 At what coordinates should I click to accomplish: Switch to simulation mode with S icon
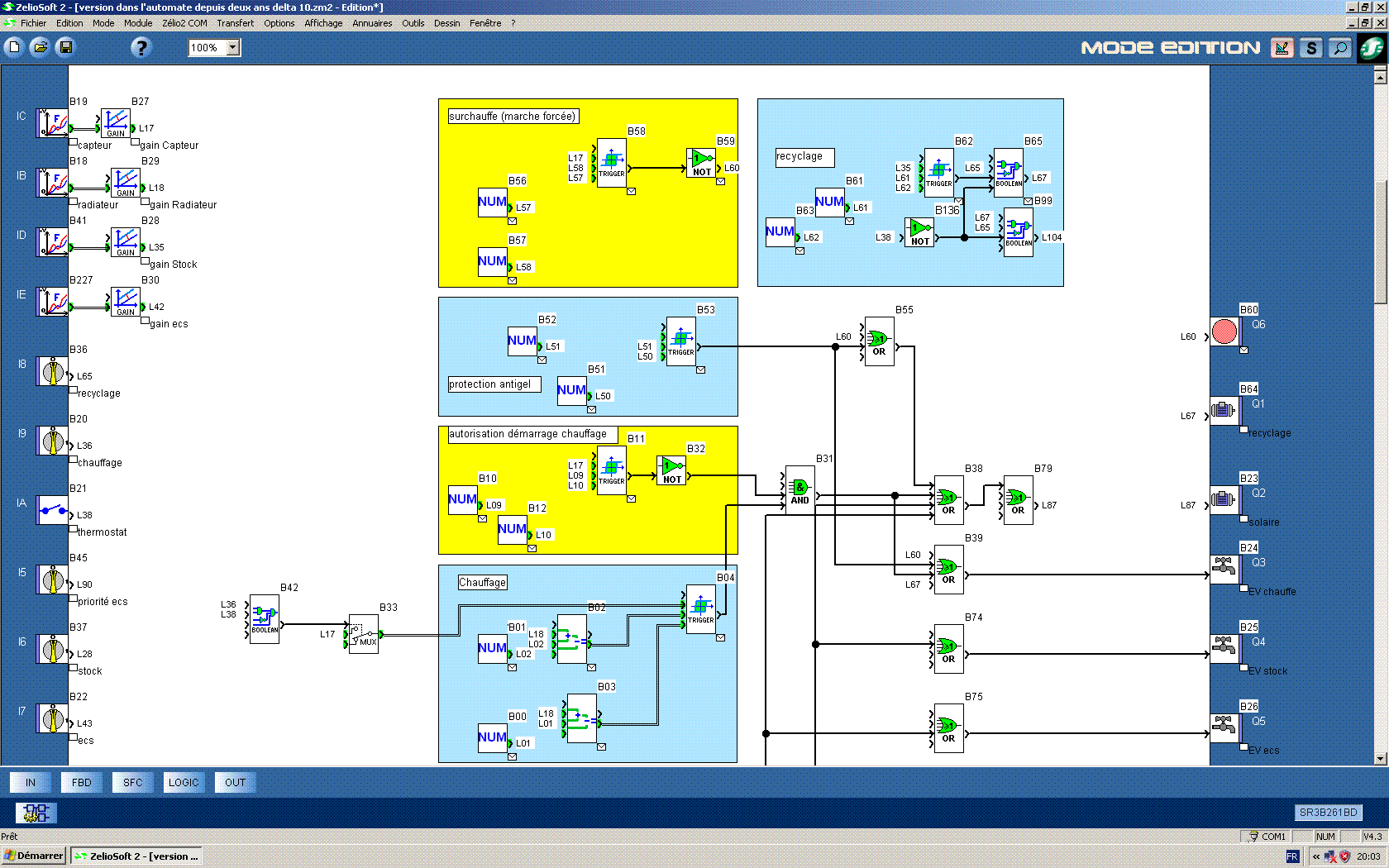[x=1310, y=48]
